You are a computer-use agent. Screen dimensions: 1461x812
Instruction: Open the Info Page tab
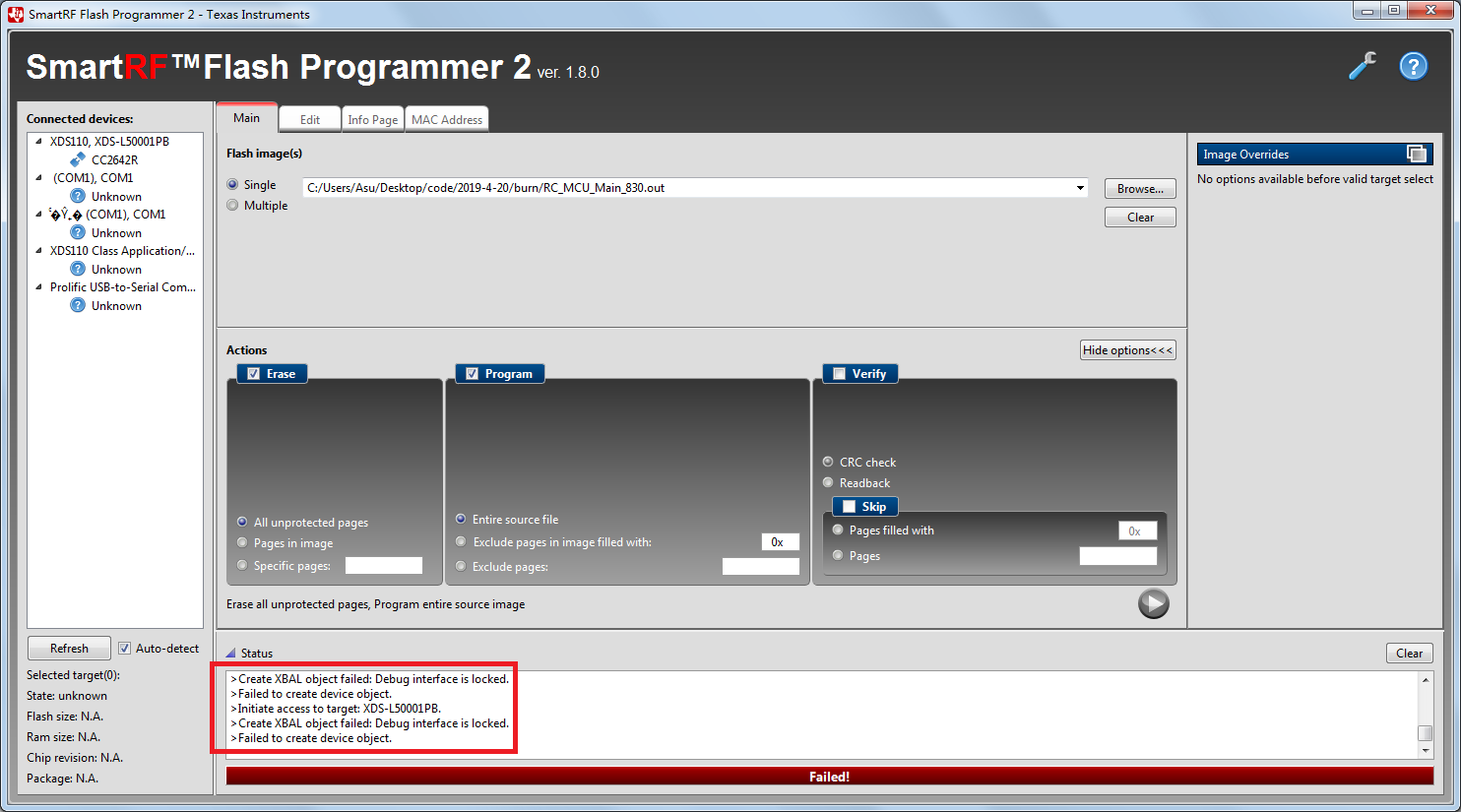pyautogui.click(x=373, y=119)
